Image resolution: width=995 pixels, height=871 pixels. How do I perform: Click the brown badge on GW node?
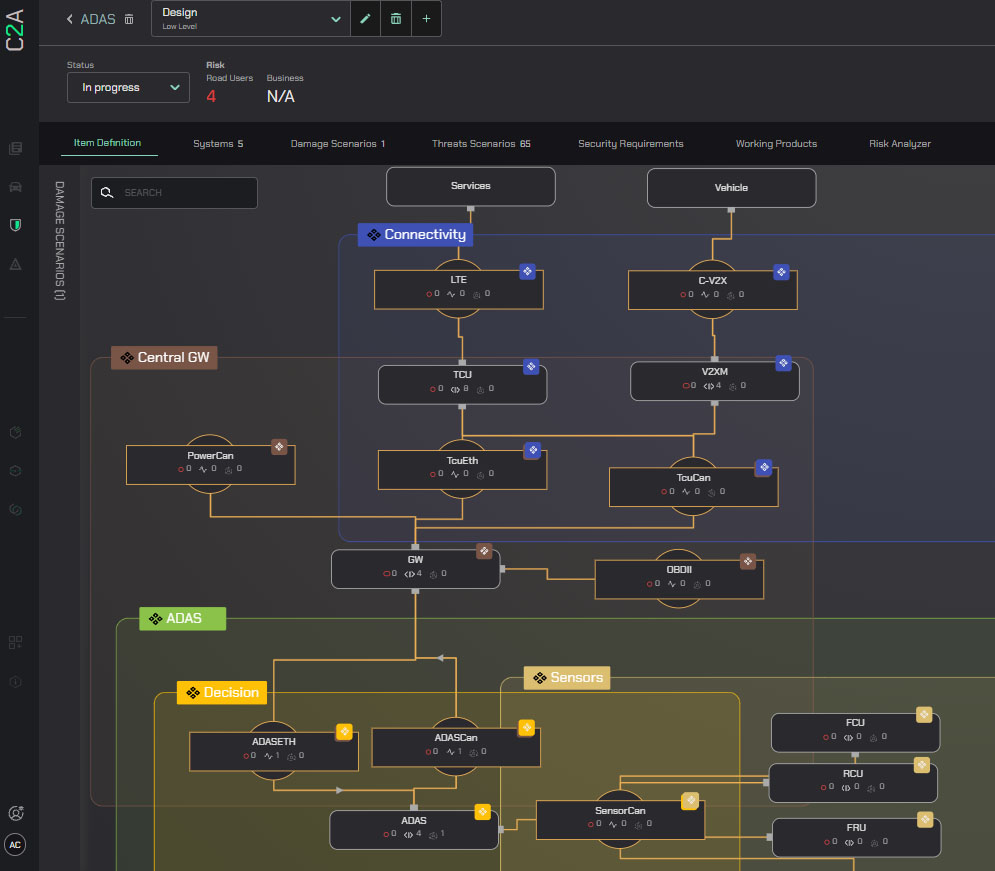[x=484, y=551]
